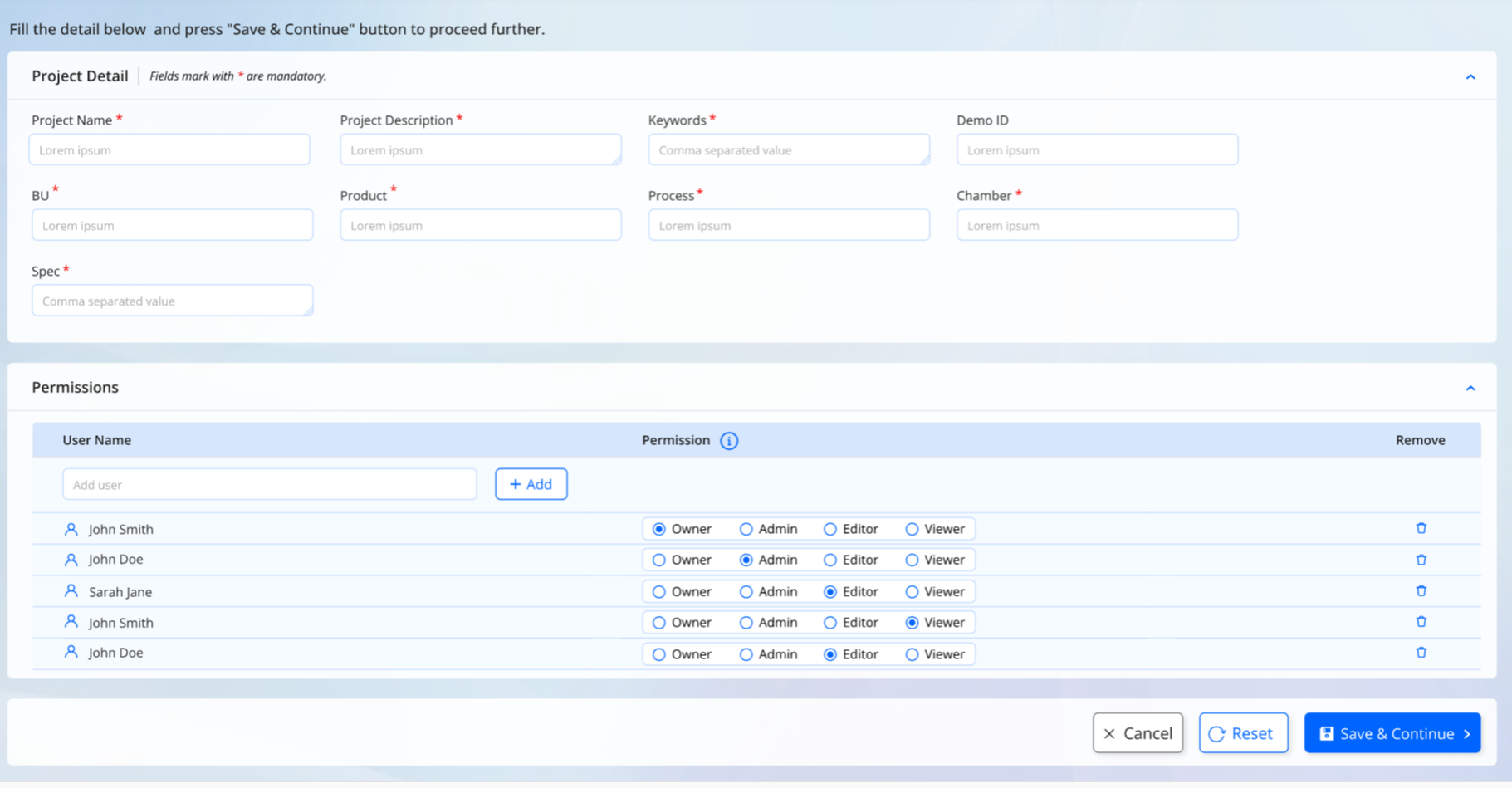Collapse the Permissions section

point(1470,388)
